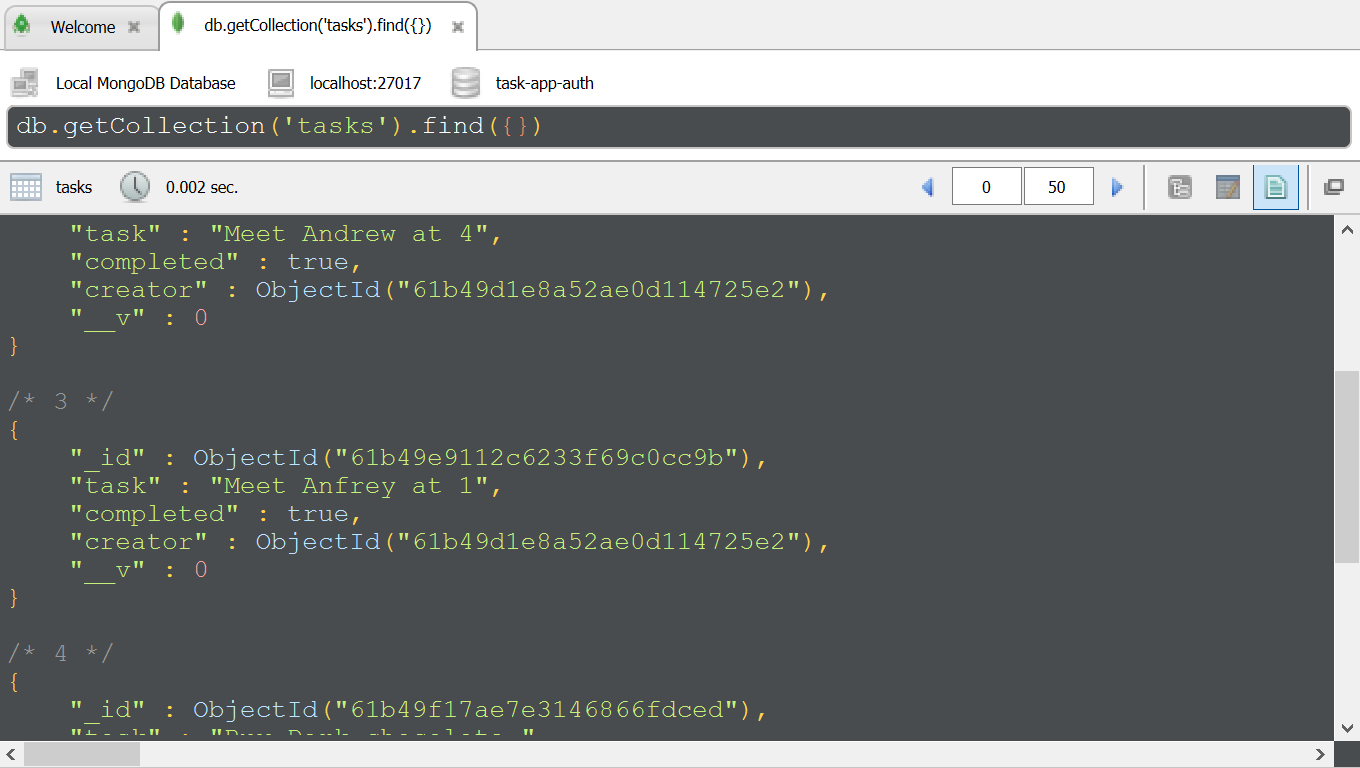Click the horizontal scrollbar left arrow
1360x768 pixels.
tap(12, 754)
